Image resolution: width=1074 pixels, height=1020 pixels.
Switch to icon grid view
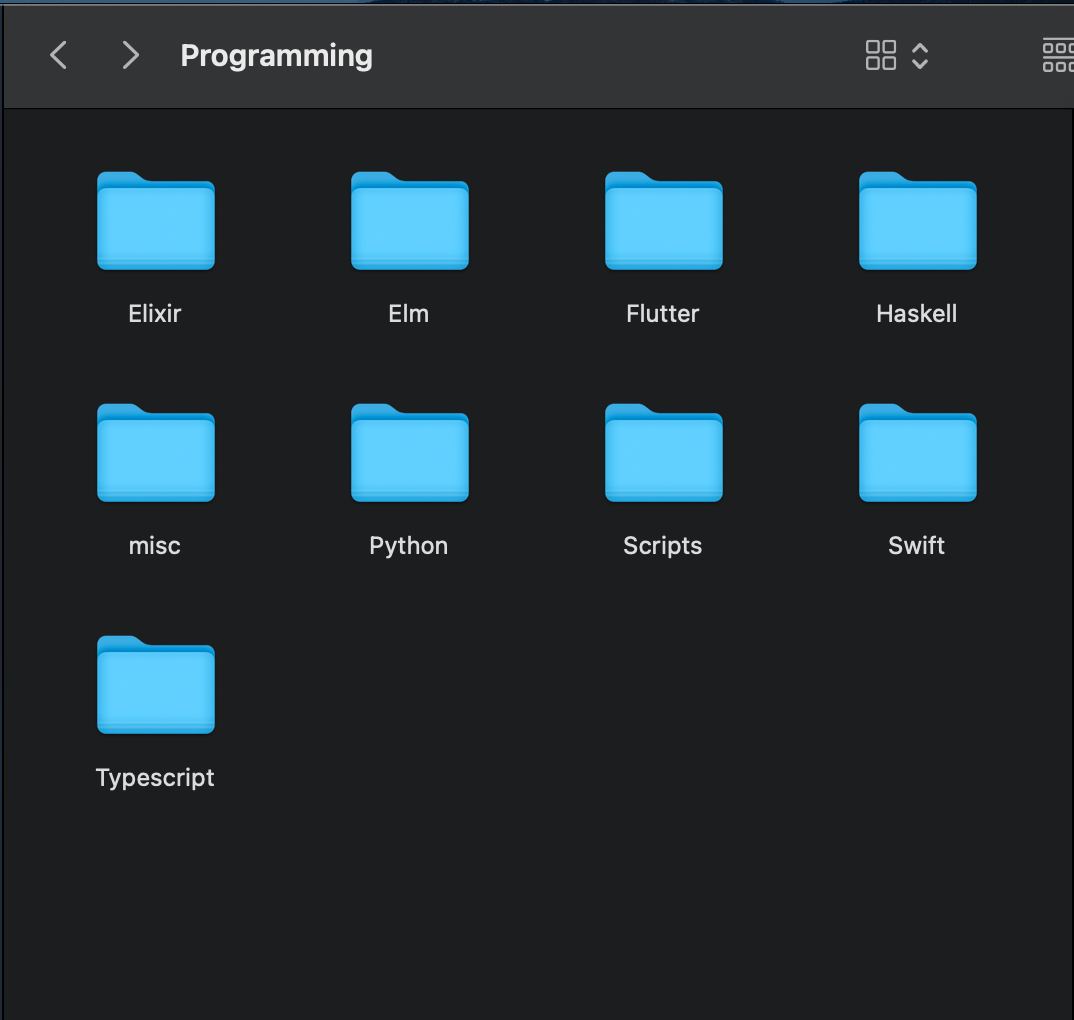(880, 55)
